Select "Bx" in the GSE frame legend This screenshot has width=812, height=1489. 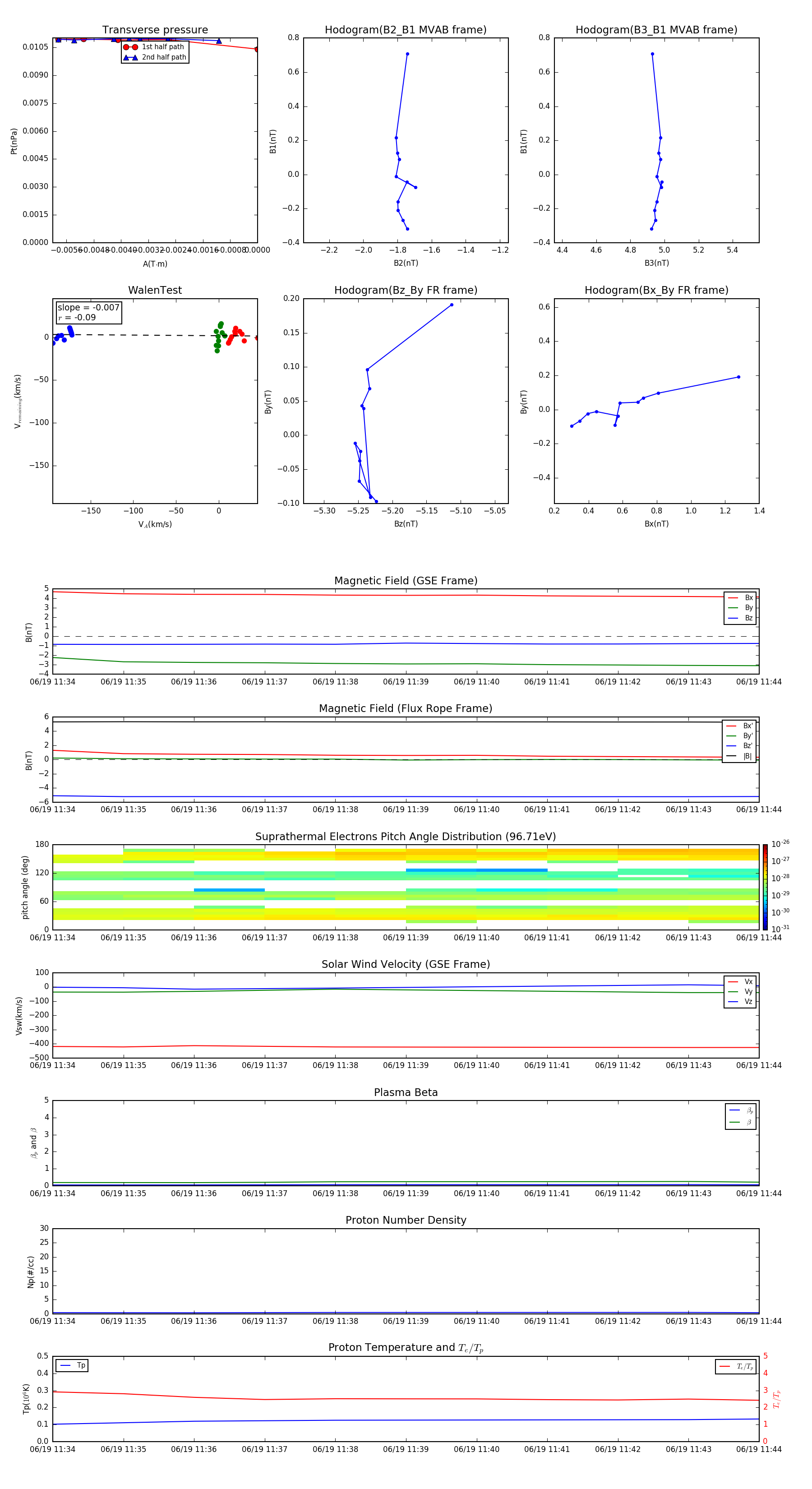point(741,598)
